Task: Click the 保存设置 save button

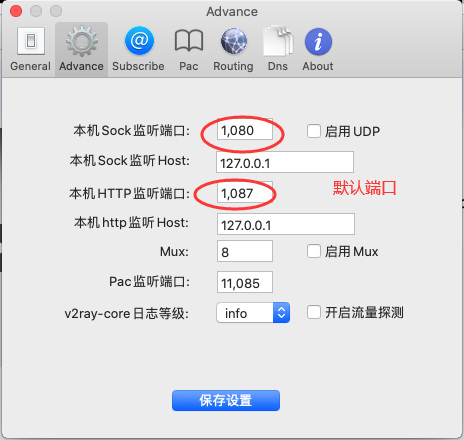Action: coord(226,401)
